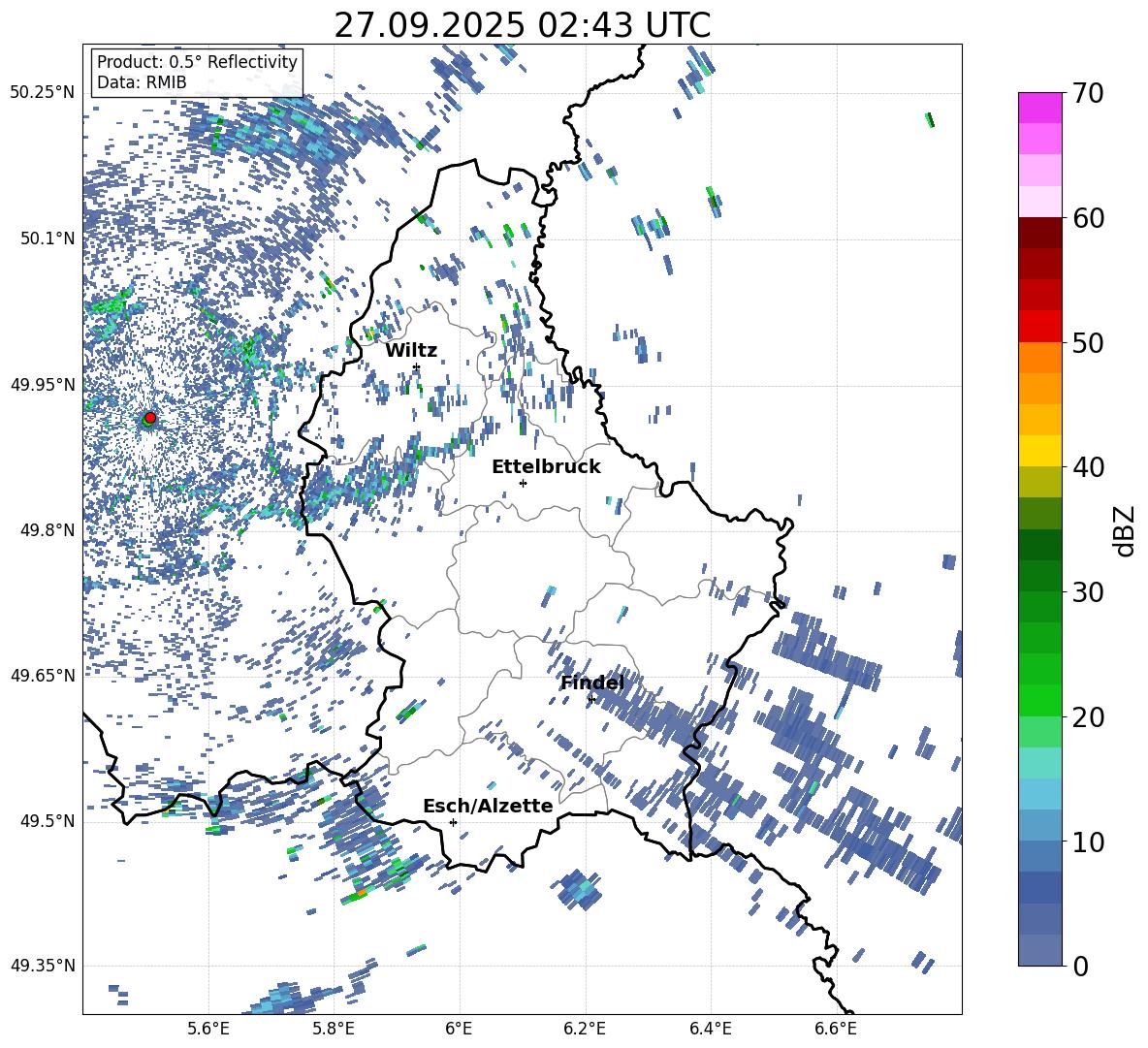
Task: Click the yellow 40 dBZ color band
Action: click(1039, 451)
